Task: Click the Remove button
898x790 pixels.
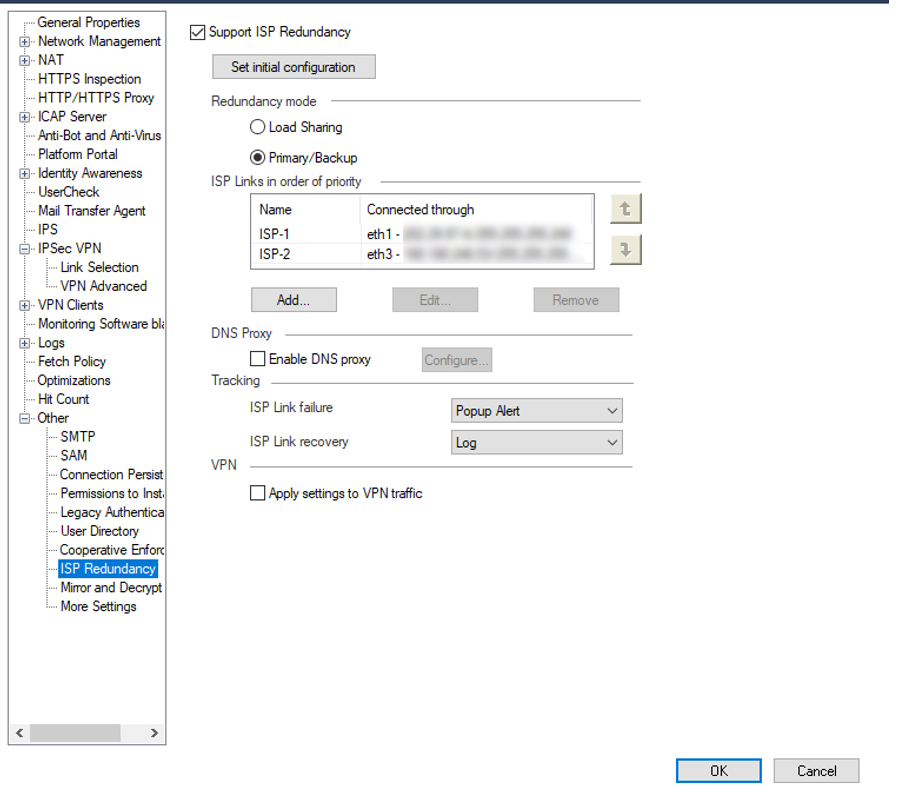Action: click(576, 300)
